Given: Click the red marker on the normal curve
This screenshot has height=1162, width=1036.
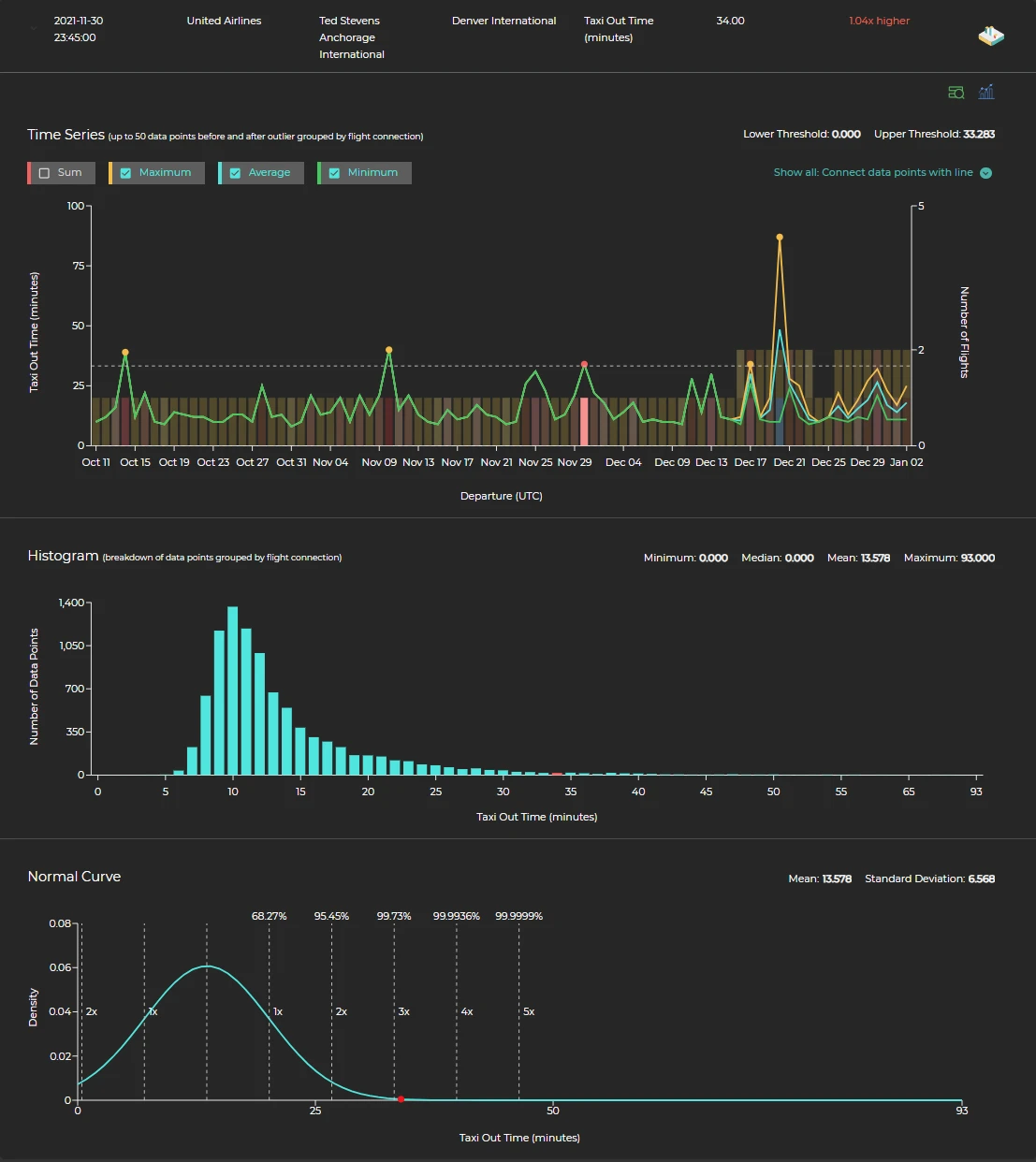Looking at the screenshot, I should [401, 1099].
